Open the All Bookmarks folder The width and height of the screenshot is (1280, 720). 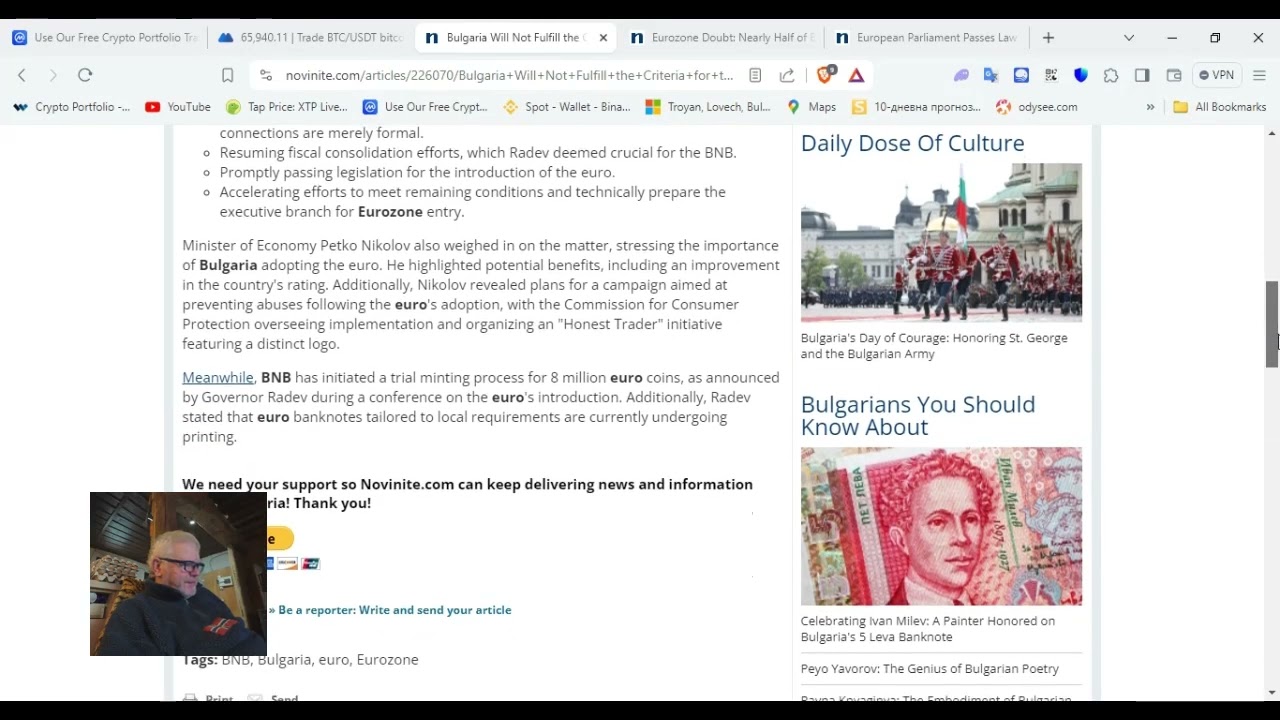tap(1219, 107)
